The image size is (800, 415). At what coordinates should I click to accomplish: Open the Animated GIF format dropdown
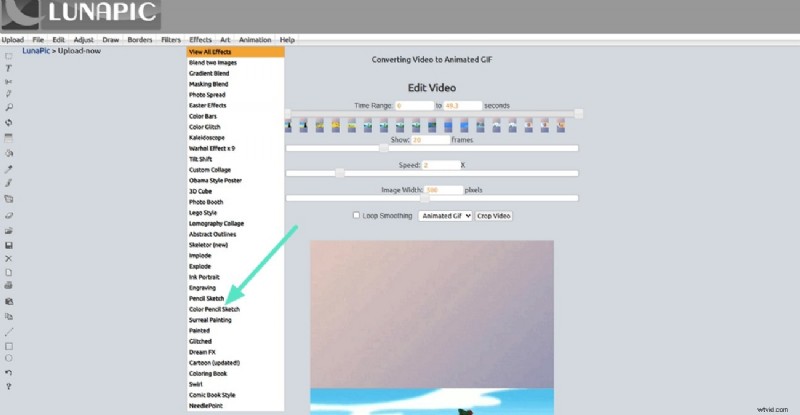[x=444, y=215]
